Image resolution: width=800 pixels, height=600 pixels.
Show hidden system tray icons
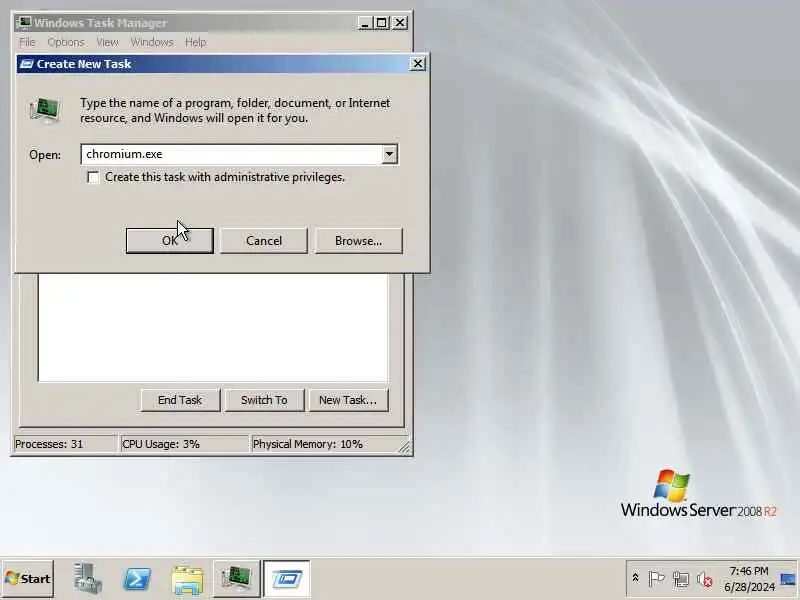point(636,578)
